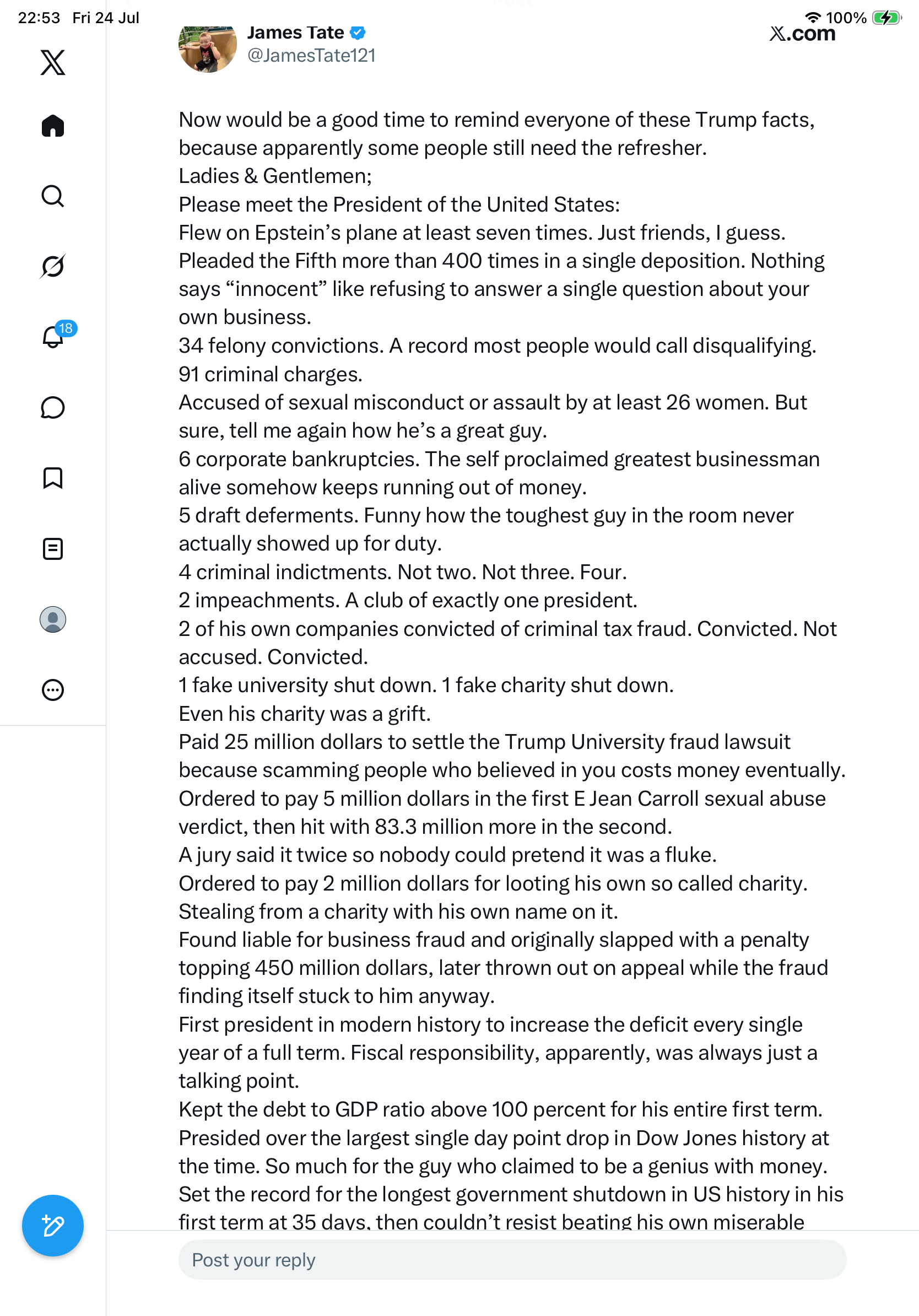This screenshot has height=1316, width=919.
Task: Open the James Tate display name link
Action: coord(296,33)
